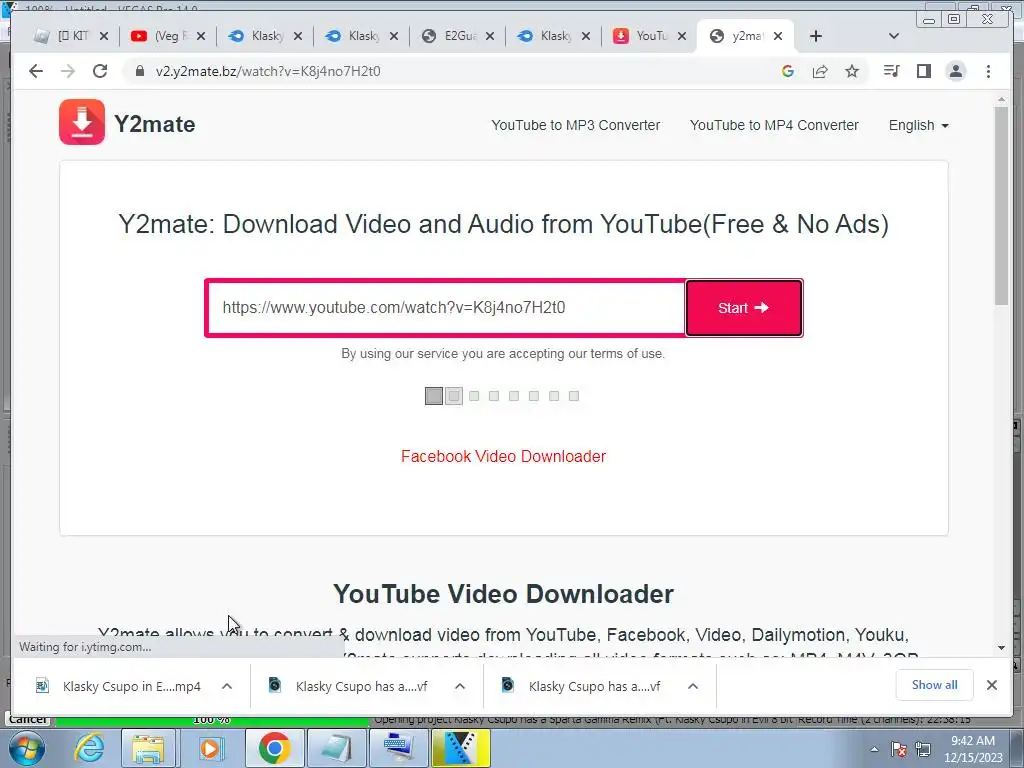1024x768 pixels.
Task: Open a new browser tab
Action: click(x=816, y=36)
